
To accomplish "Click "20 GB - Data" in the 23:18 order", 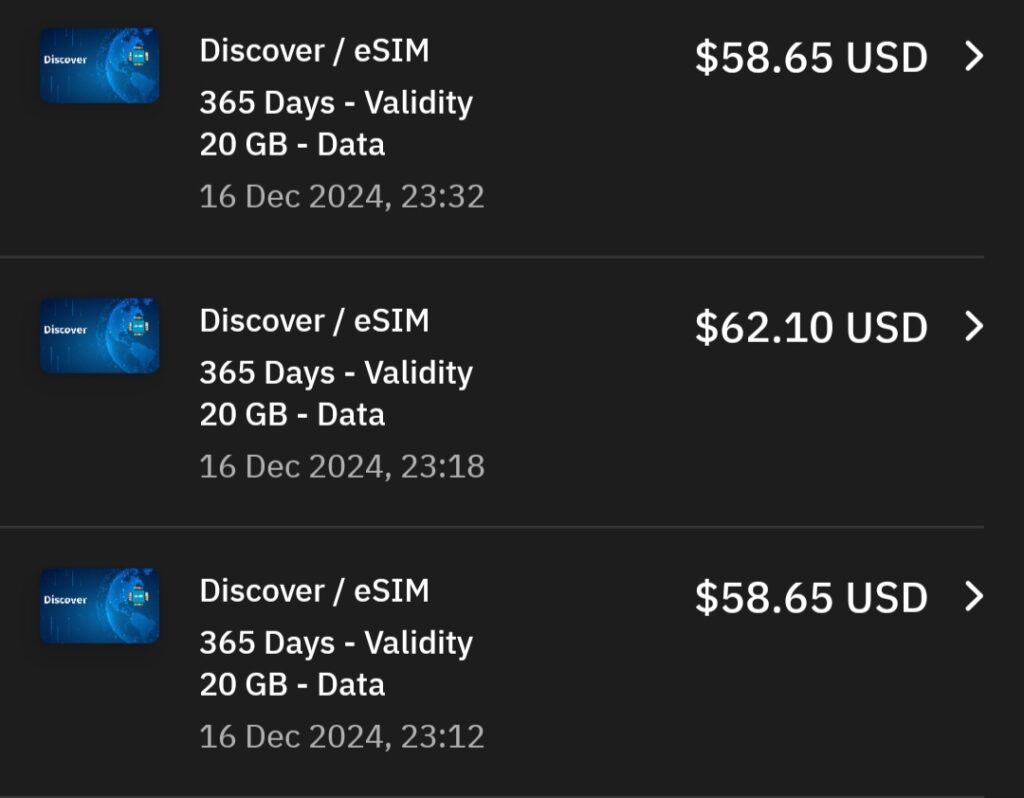I will [x=292, y=415].
